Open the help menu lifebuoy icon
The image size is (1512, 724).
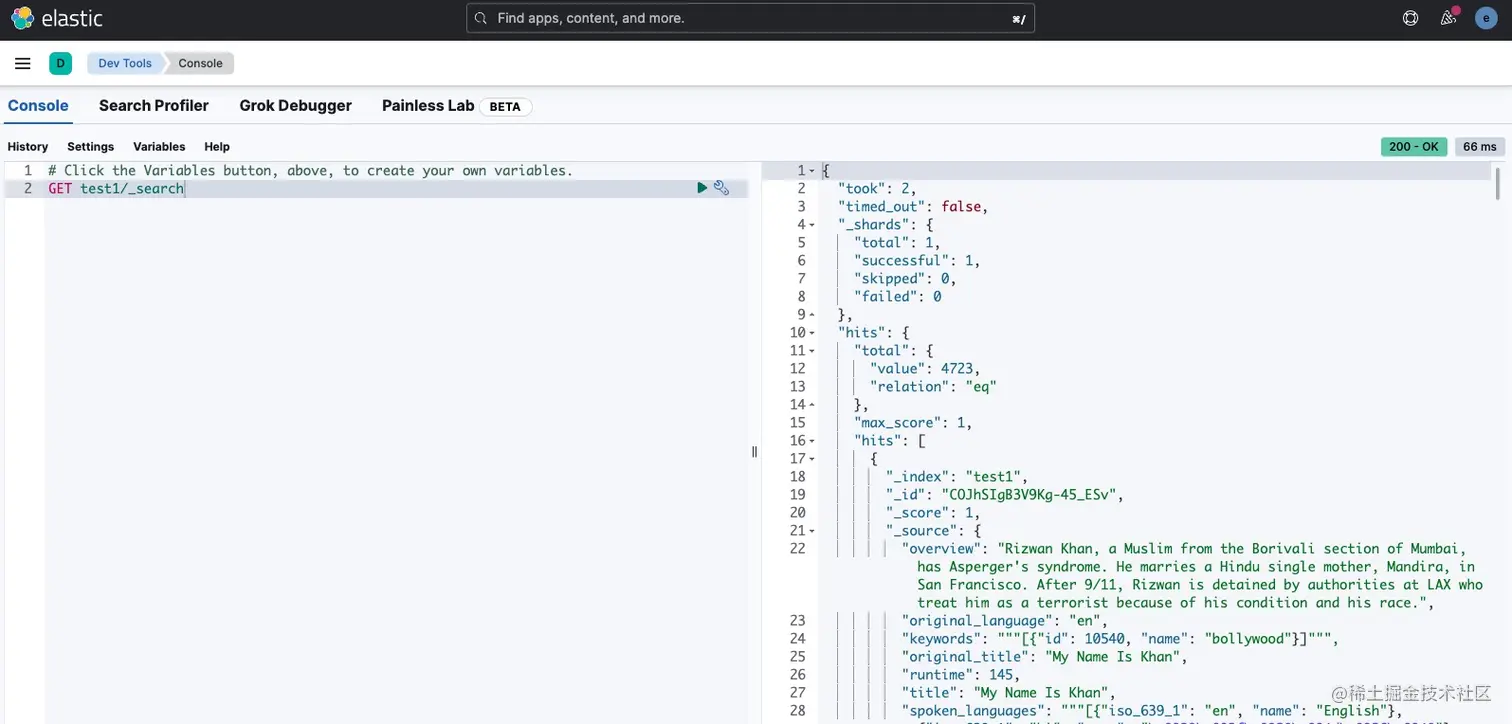pos(1410,18)
